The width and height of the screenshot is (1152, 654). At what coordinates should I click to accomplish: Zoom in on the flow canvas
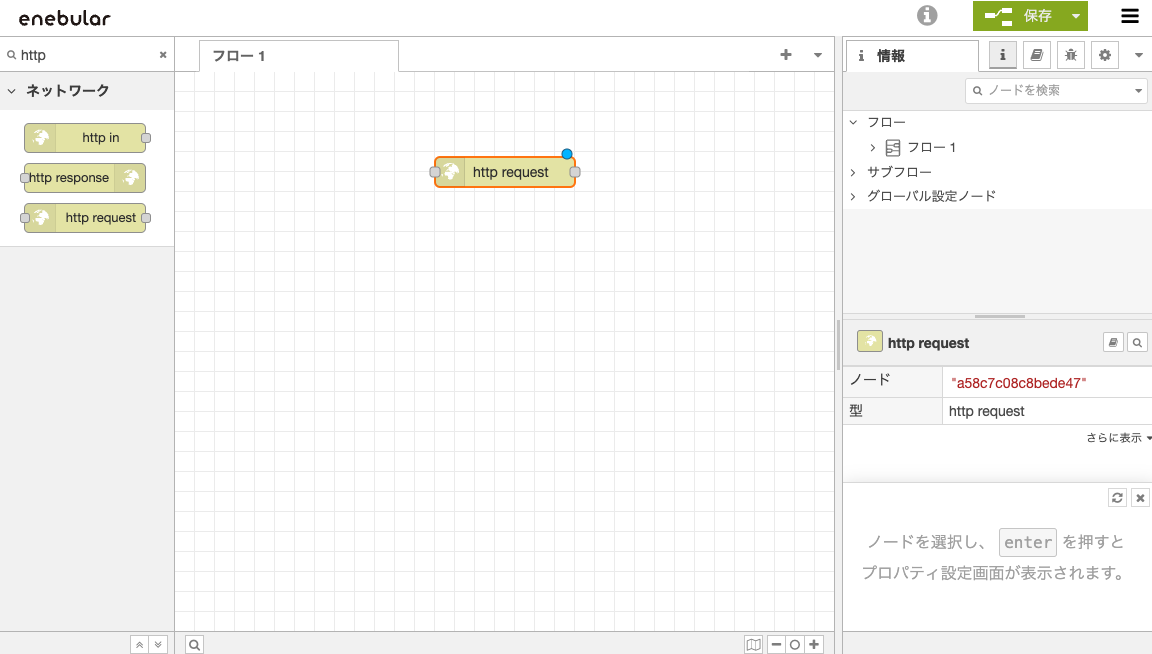click(815, 645)
